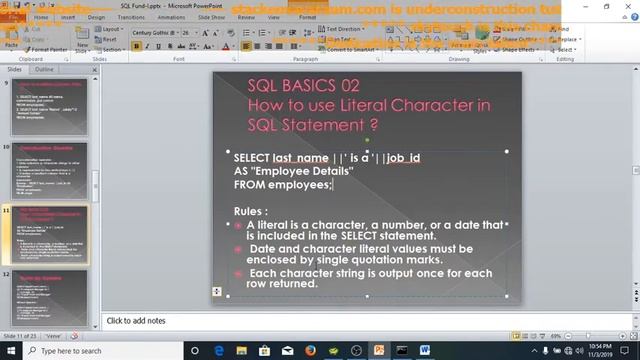Select Center text alignment
This screenshot has height=360, width=640.
(x=257, y=46)
